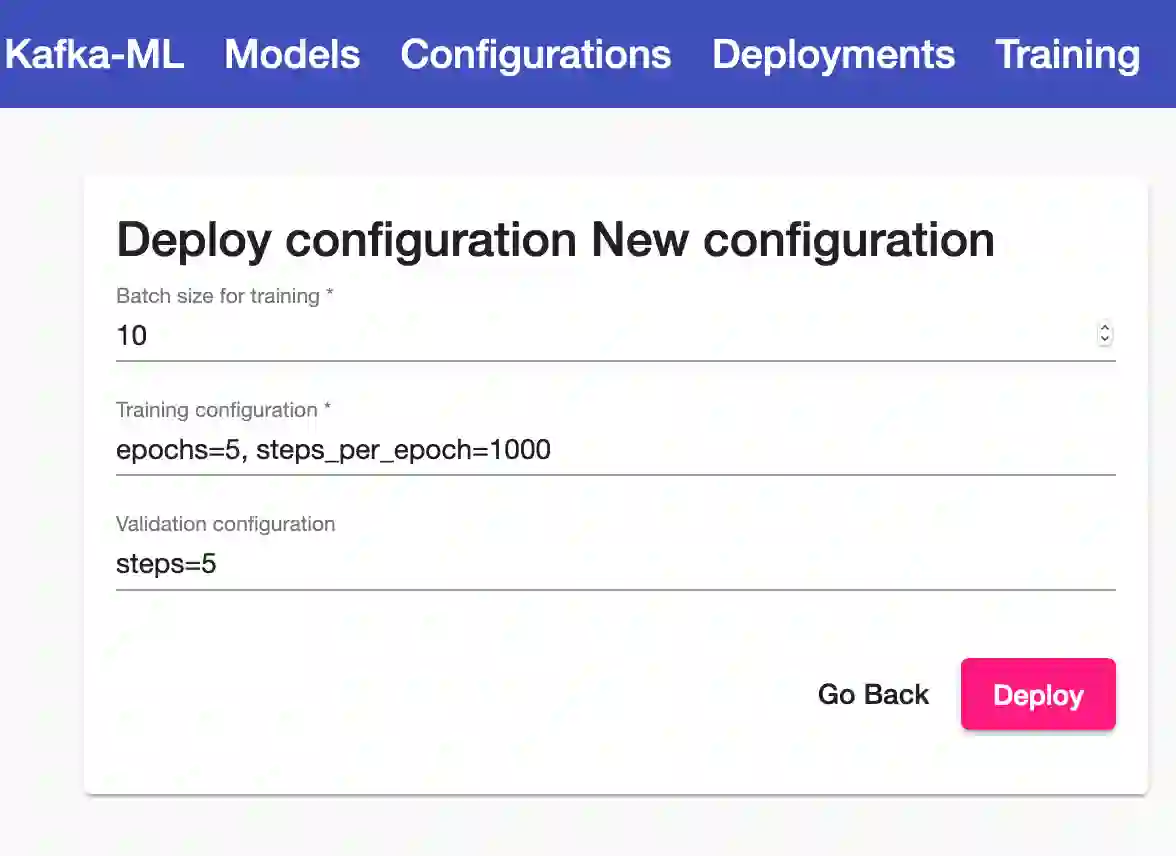Click the "Training configuration" label text
This screenshot has width=1176, height=856.
click(x=216, y=410)
